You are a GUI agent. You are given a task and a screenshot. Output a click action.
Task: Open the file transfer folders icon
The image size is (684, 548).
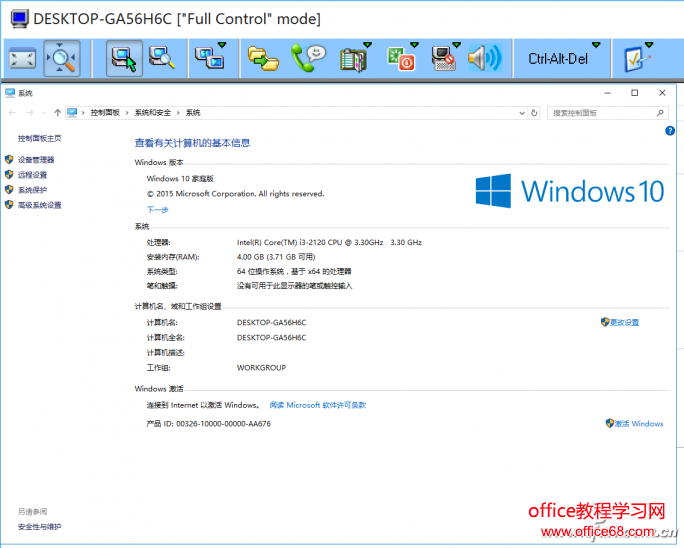coord(263,59)
